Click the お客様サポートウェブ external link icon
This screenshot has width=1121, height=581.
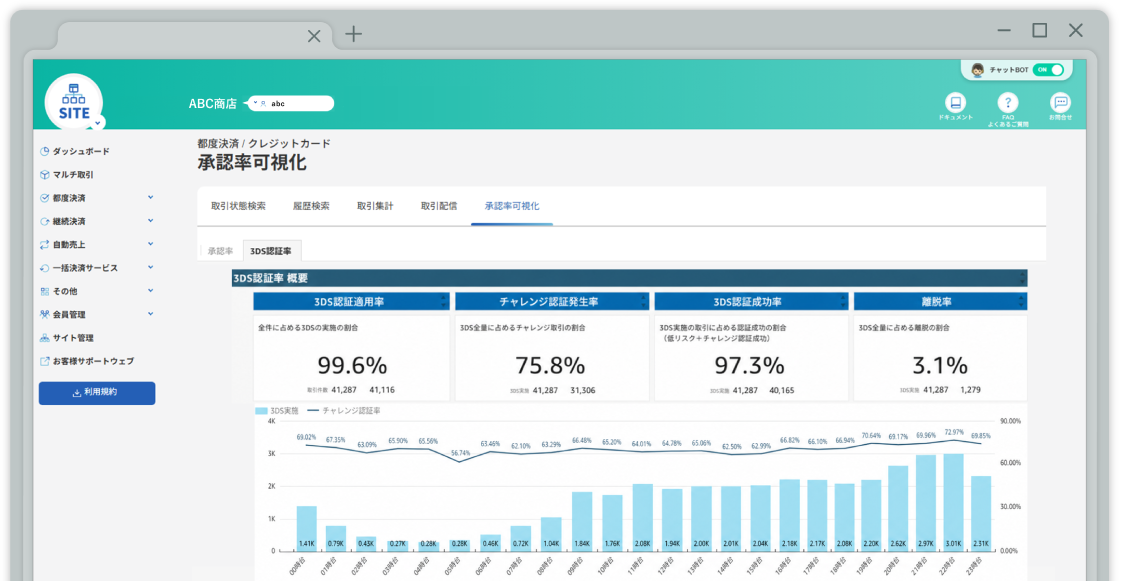point(44,362)
